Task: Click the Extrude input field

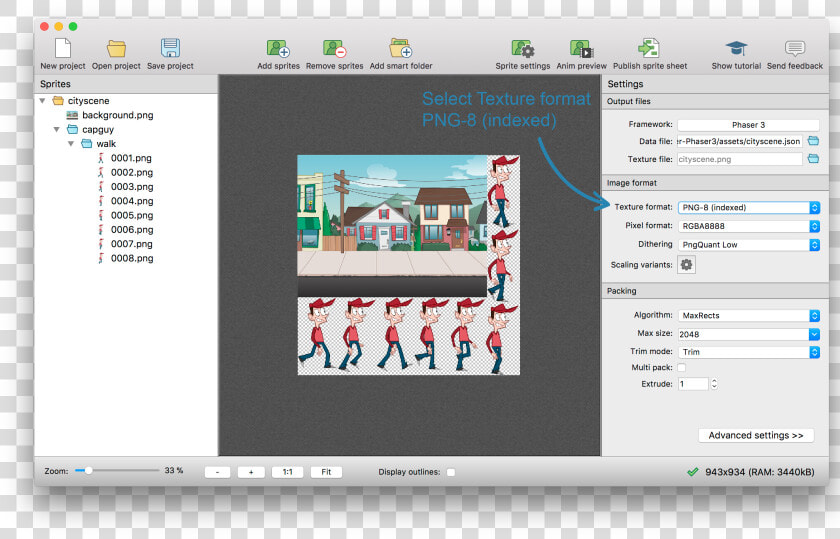Action: 693,384
